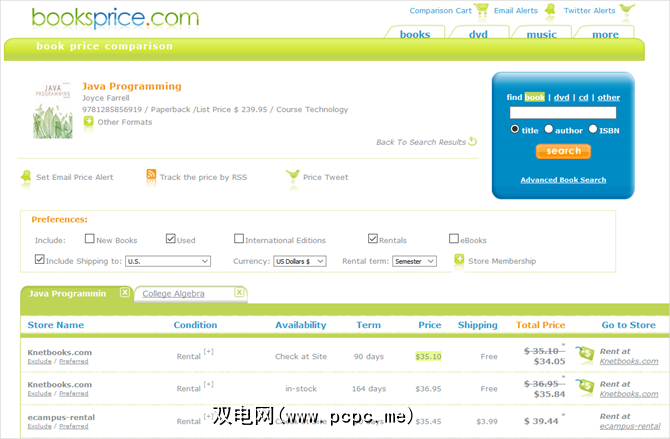Click the find cd link
Image resolution: width=670 pixels, height=439 pixels.
point(583,97)
